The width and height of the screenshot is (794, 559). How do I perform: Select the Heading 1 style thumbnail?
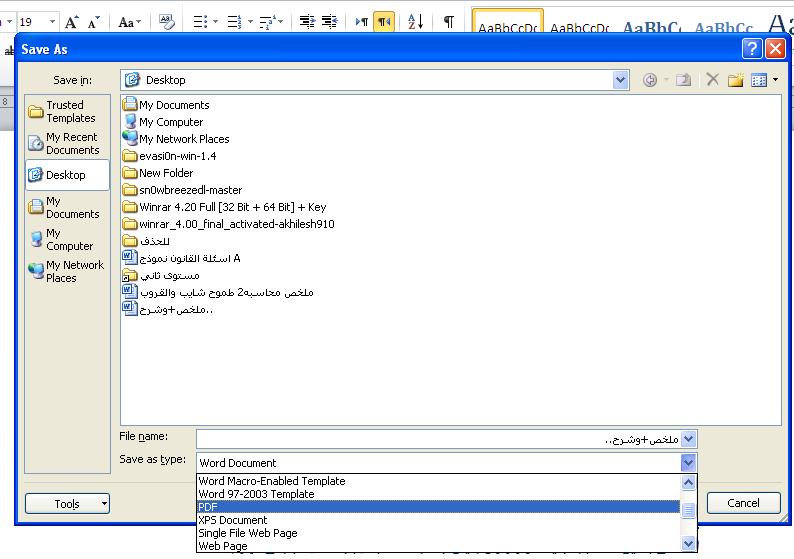652,23
